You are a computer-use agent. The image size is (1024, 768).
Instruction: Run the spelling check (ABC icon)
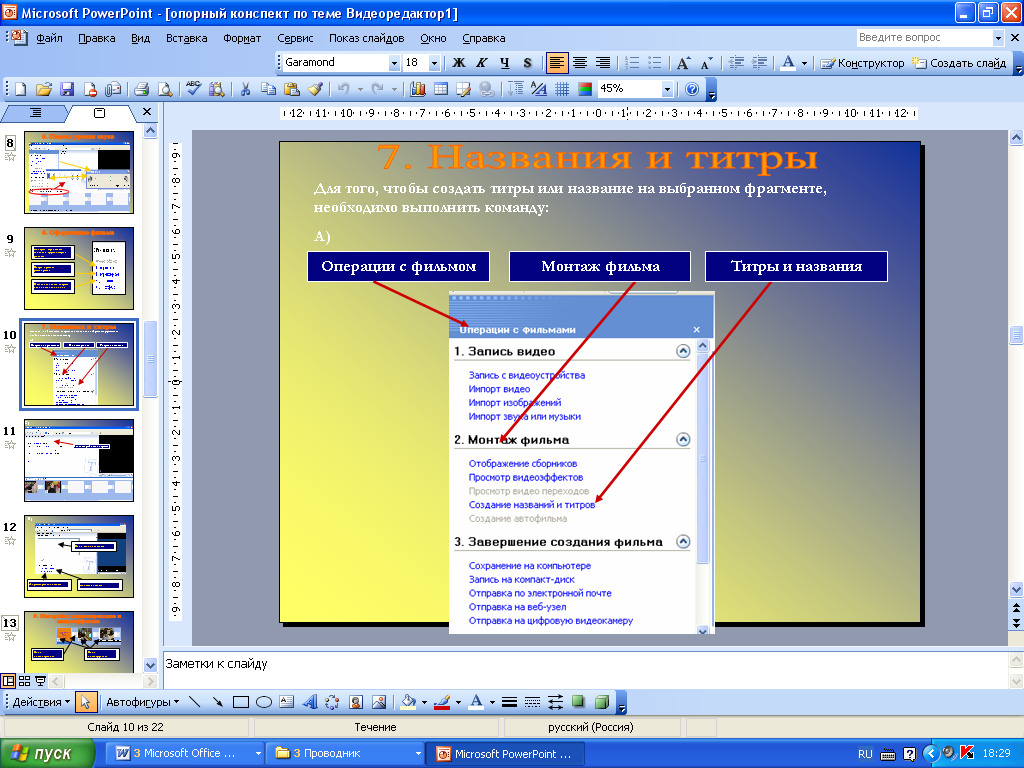[194, 89]
